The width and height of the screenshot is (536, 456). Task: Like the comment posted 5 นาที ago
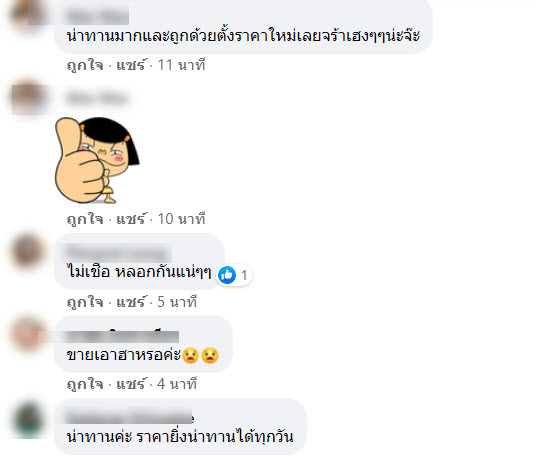pos(85,302)
